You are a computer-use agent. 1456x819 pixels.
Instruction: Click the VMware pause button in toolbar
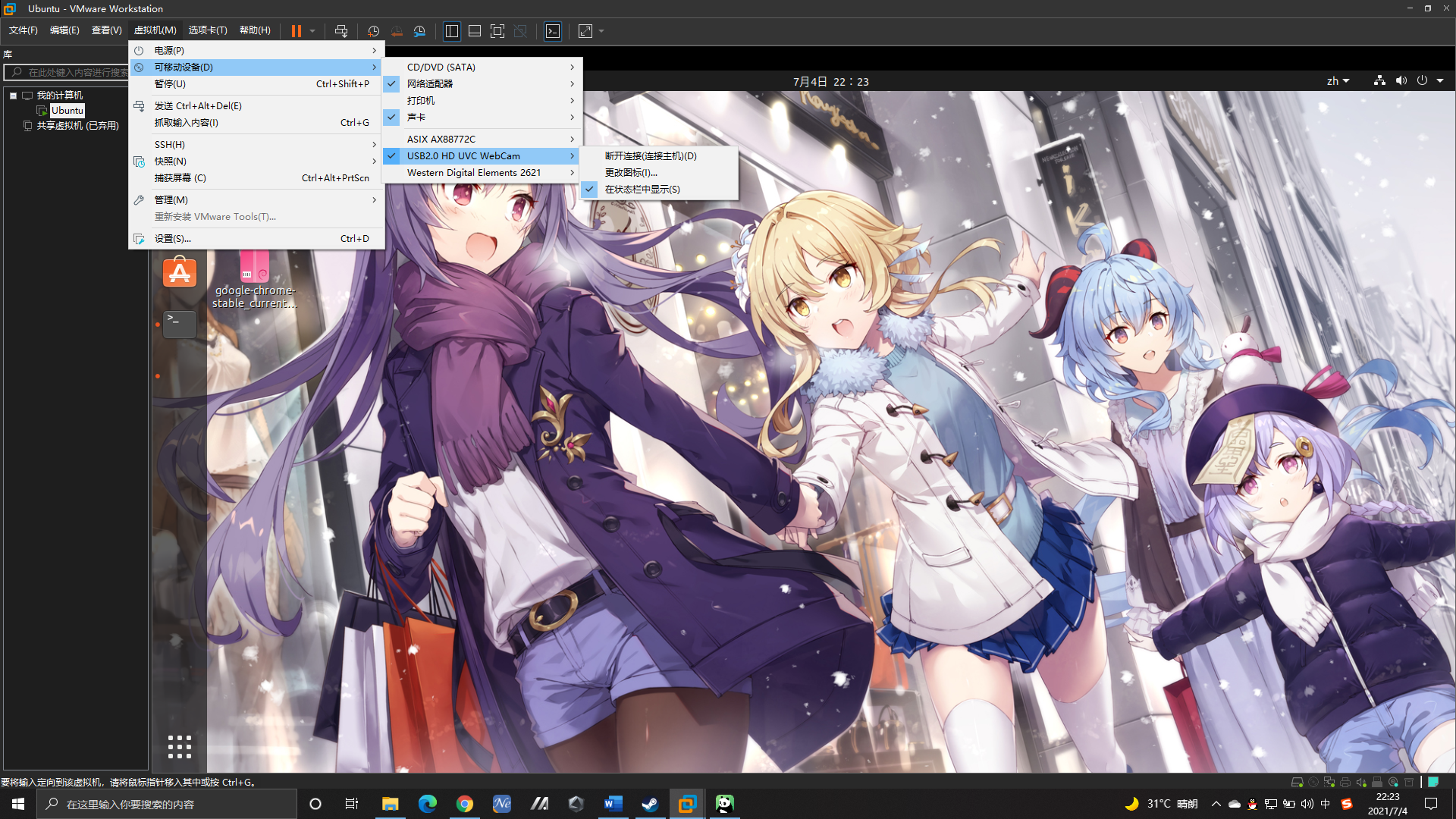click(x=296, y=31)
